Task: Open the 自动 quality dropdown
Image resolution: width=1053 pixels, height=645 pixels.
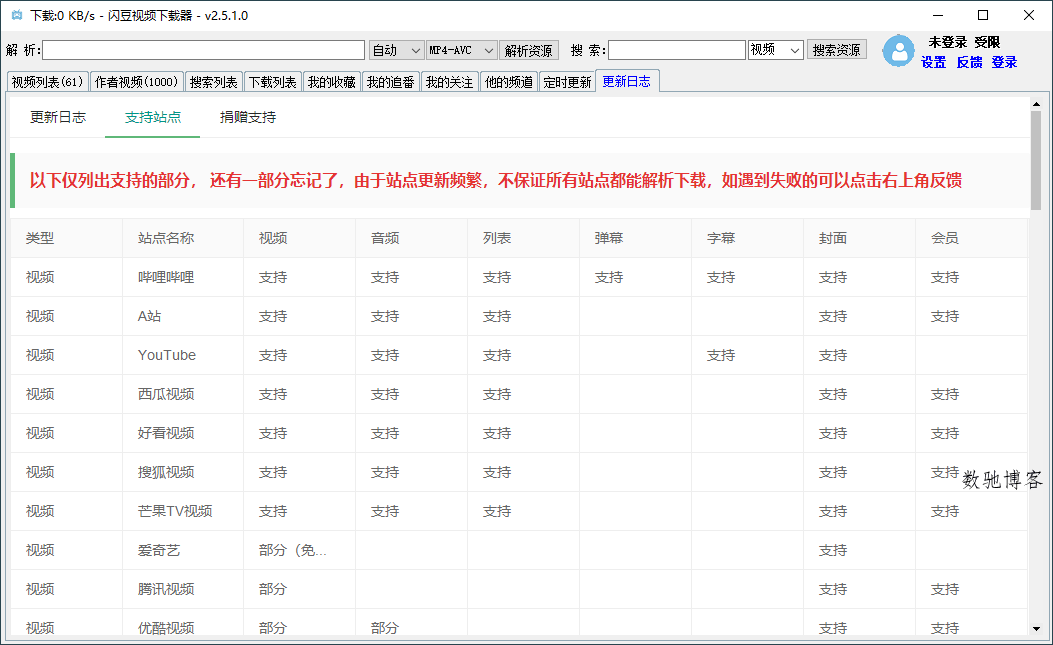Action: coord(396,50)
